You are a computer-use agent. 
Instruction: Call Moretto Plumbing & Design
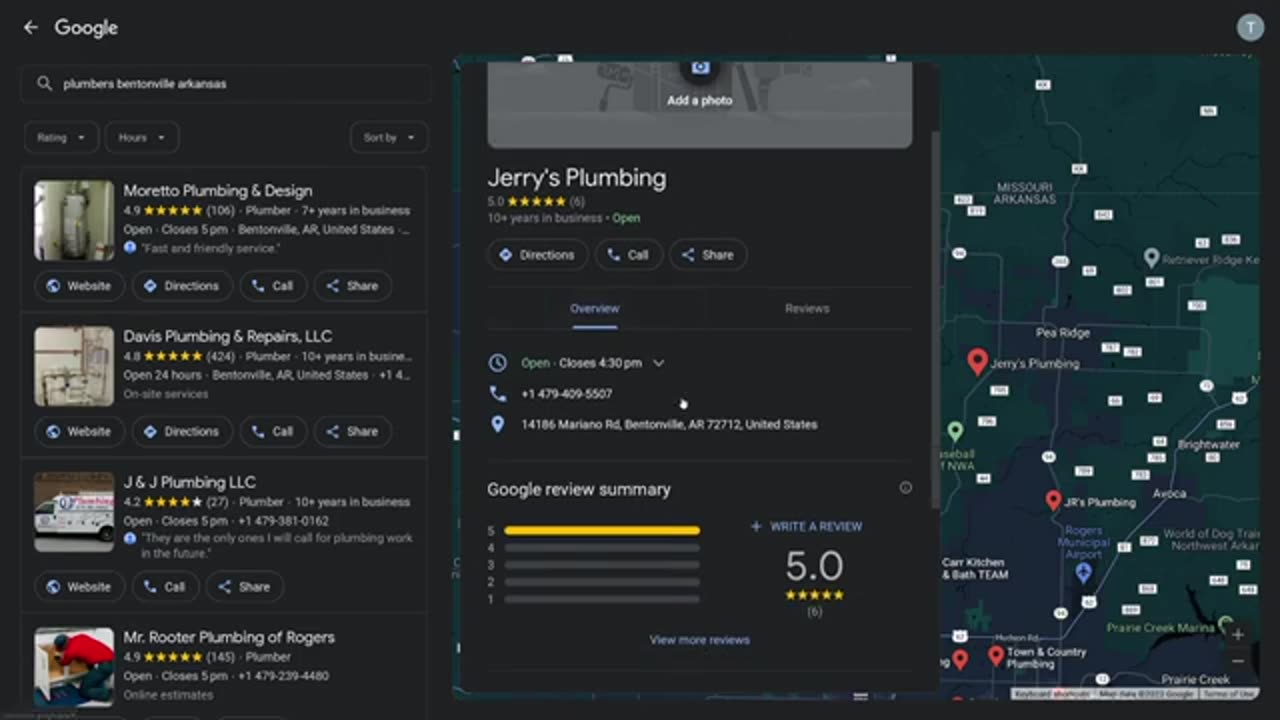coord(272,286)
